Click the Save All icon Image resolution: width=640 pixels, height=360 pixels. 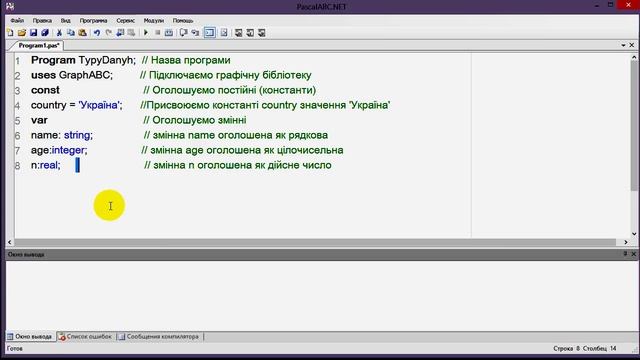tap(45, 33)
